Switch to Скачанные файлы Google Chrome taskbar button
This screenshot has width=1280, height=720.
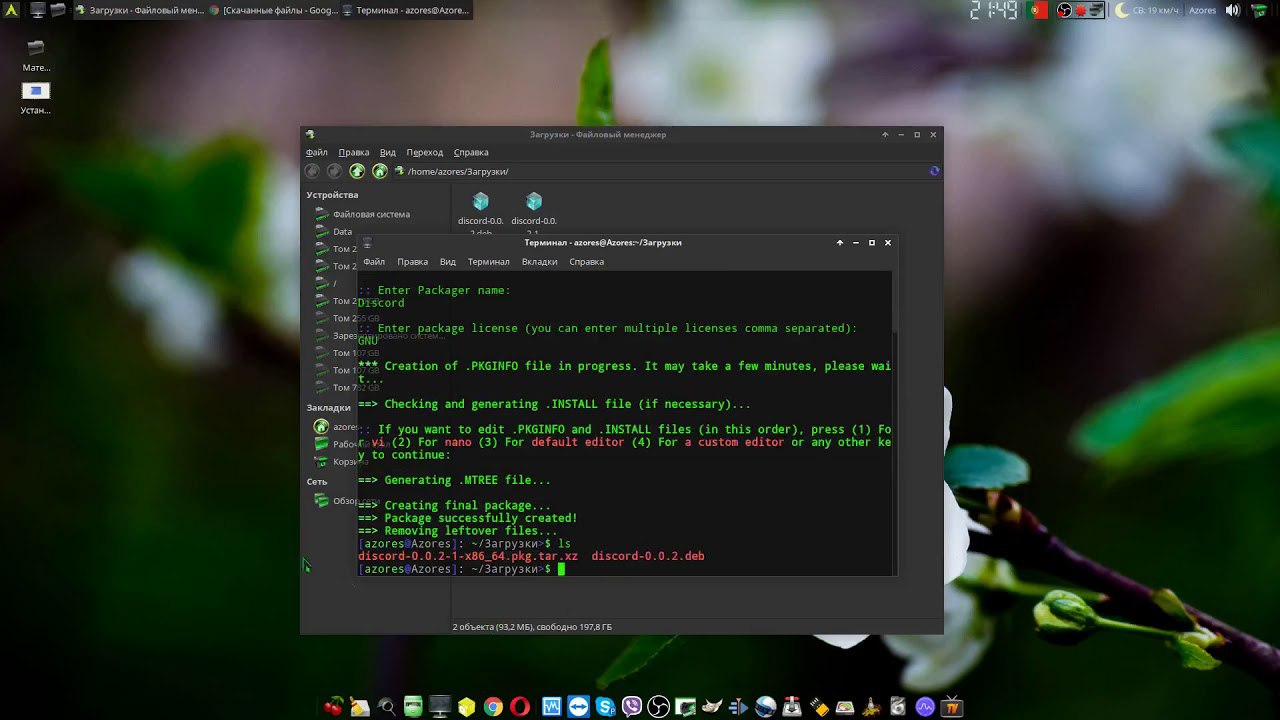[272, 10]
